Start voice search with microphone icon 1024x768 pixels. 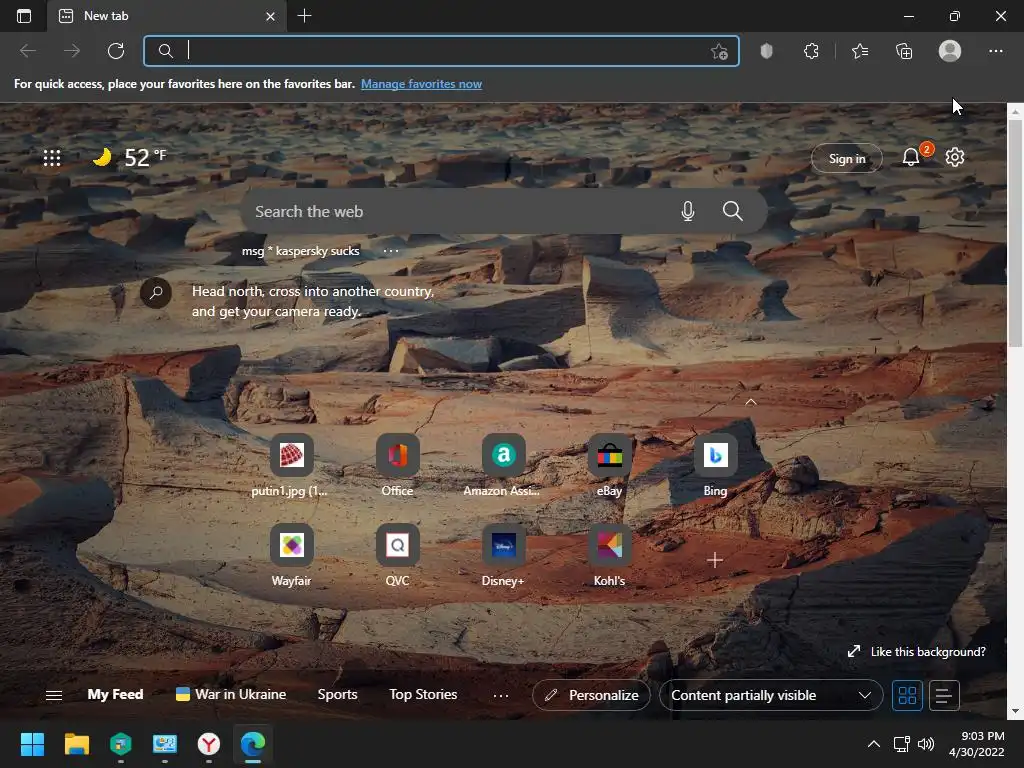coord(688,211)
